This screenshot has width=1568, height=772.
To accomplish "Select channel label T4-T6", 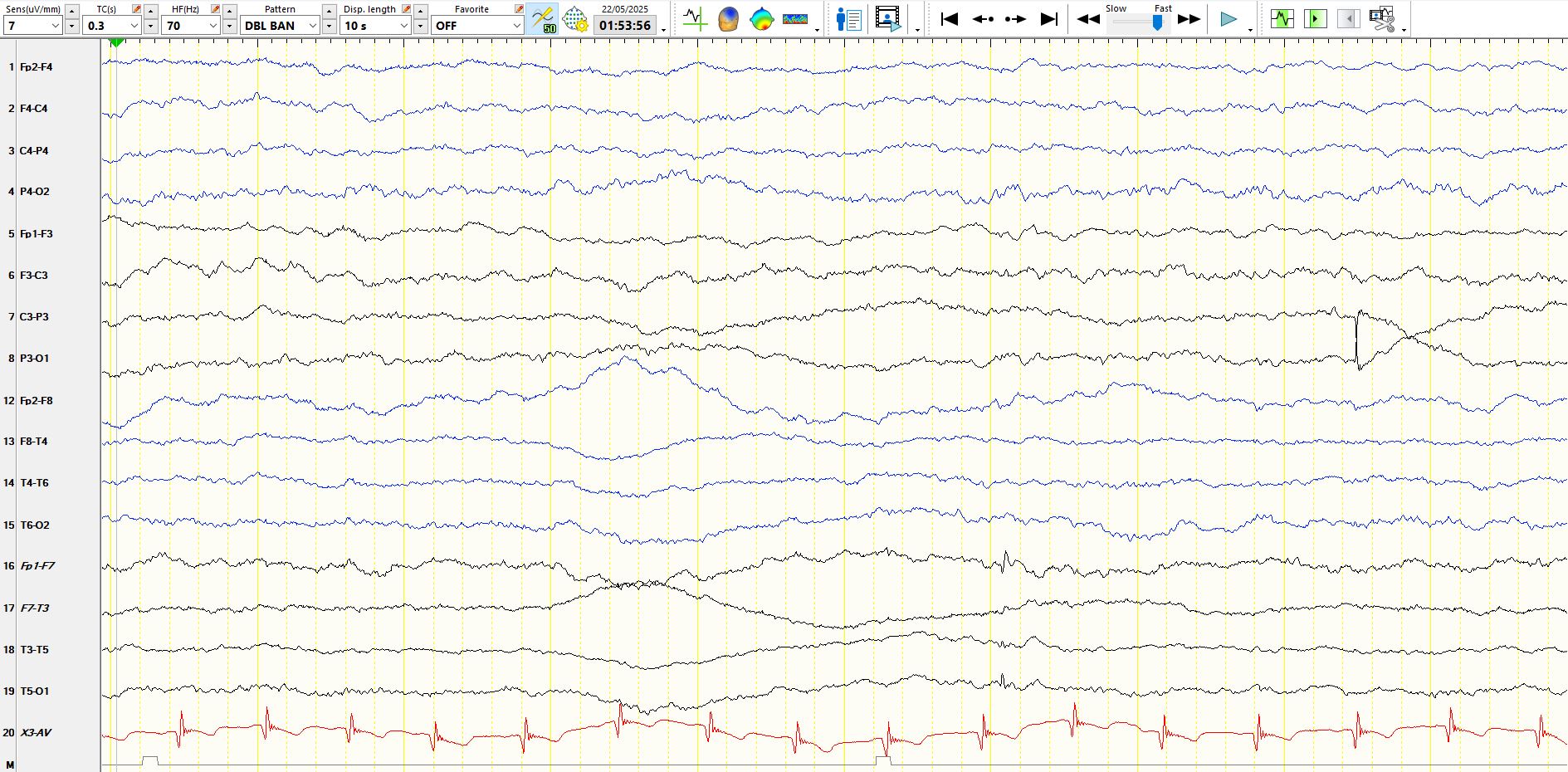I will (x=34, y=483).
